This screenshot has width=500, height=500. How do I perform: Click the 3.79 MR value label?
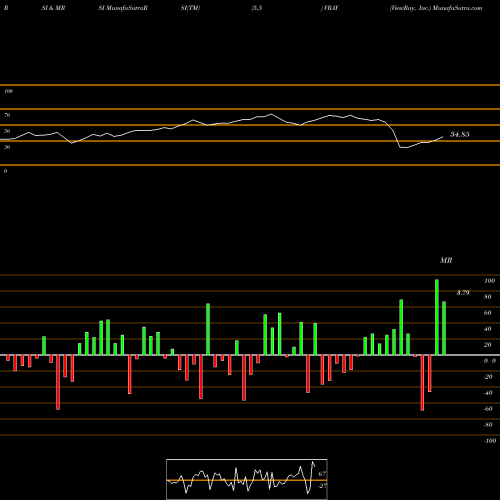click(x=463, y=293)
